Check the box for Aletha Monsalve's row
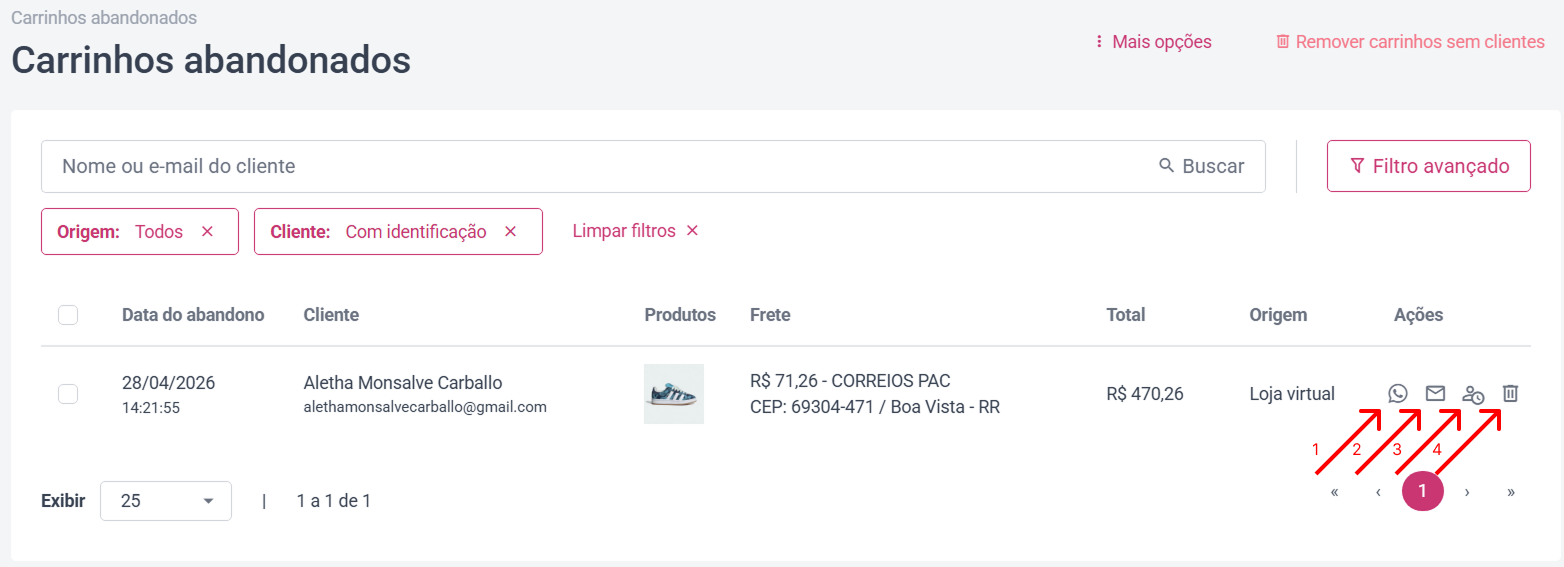This screenshot has height=567, width=1564. pyautogui.click(x=68, y=394)
